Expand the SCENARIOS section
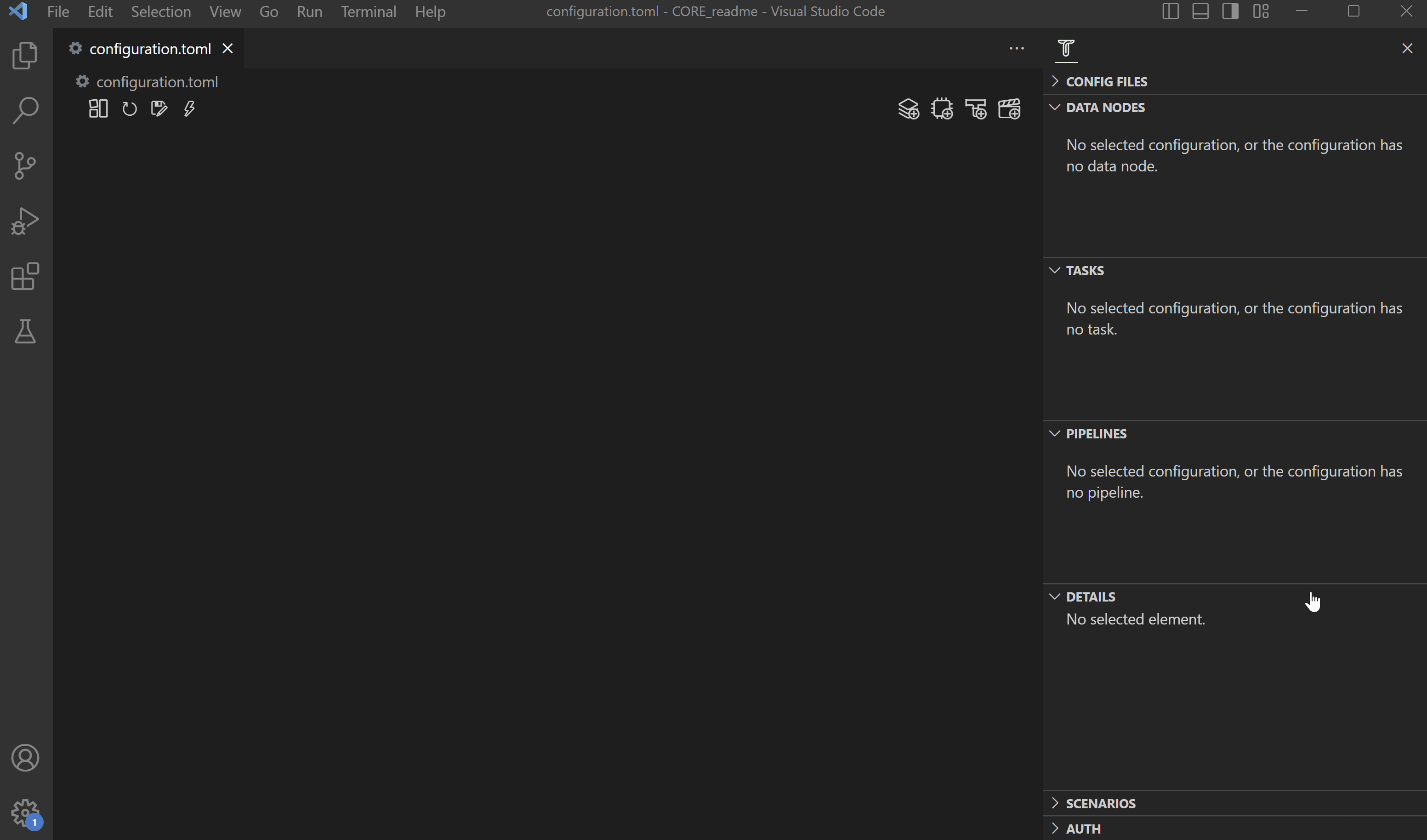This screenshot has width=1427, height=840. (x=1100, y=803)
